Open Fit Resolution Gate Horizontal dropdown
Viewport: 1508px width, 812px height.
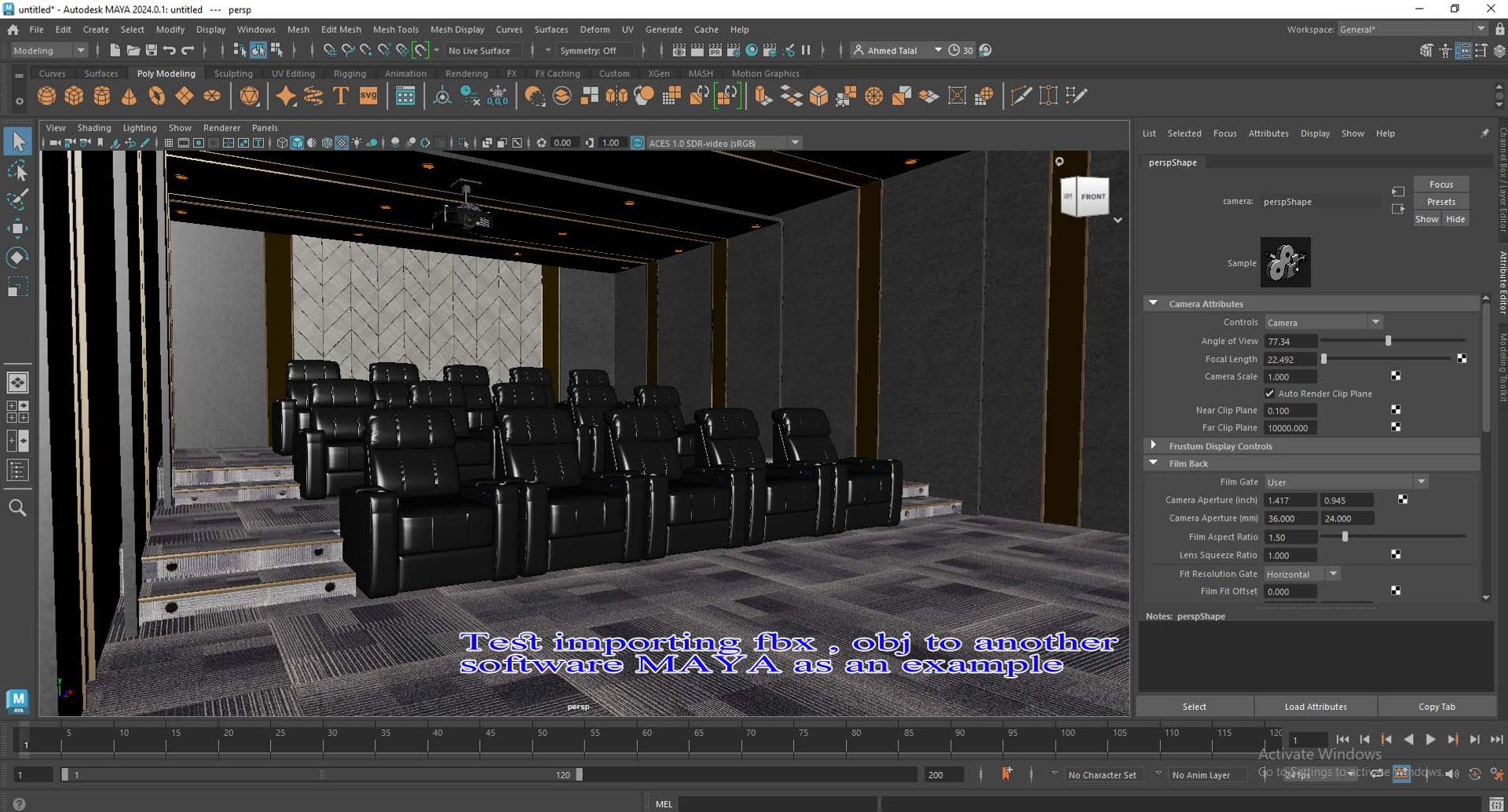(1301, 574)
